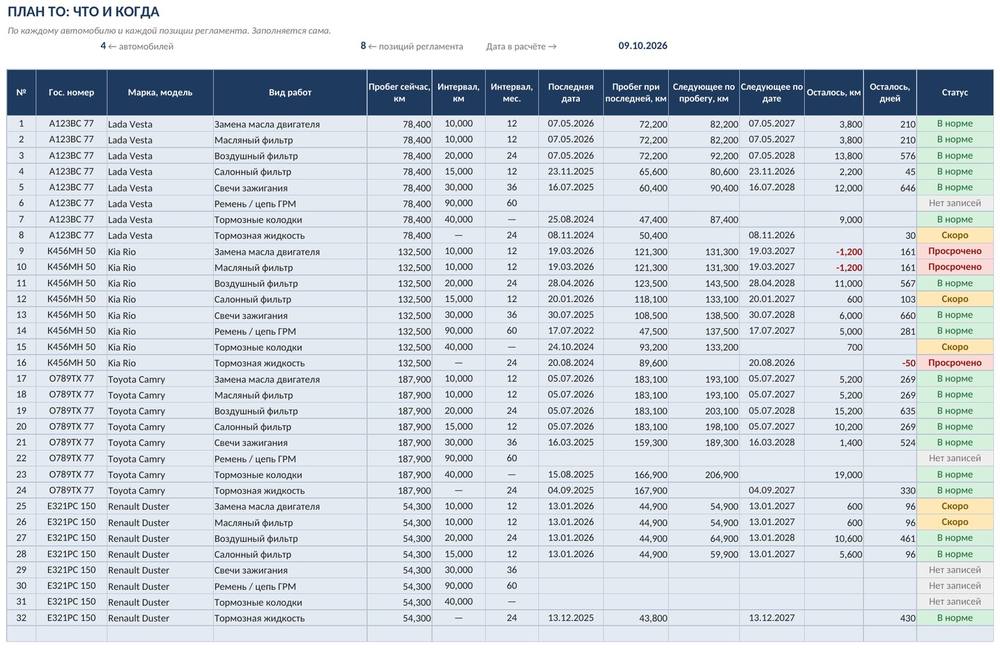The width and height of the screenshot is (1000, 648).
Task: Click the № column header
Action: point(21,92)
